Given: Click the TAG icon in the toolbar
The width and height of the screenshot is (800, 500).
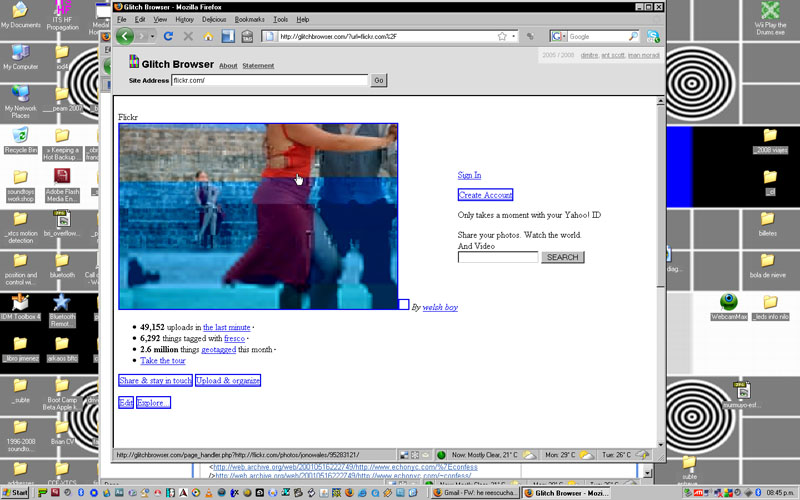Looking at the screenshot, I should pos(247,36).
